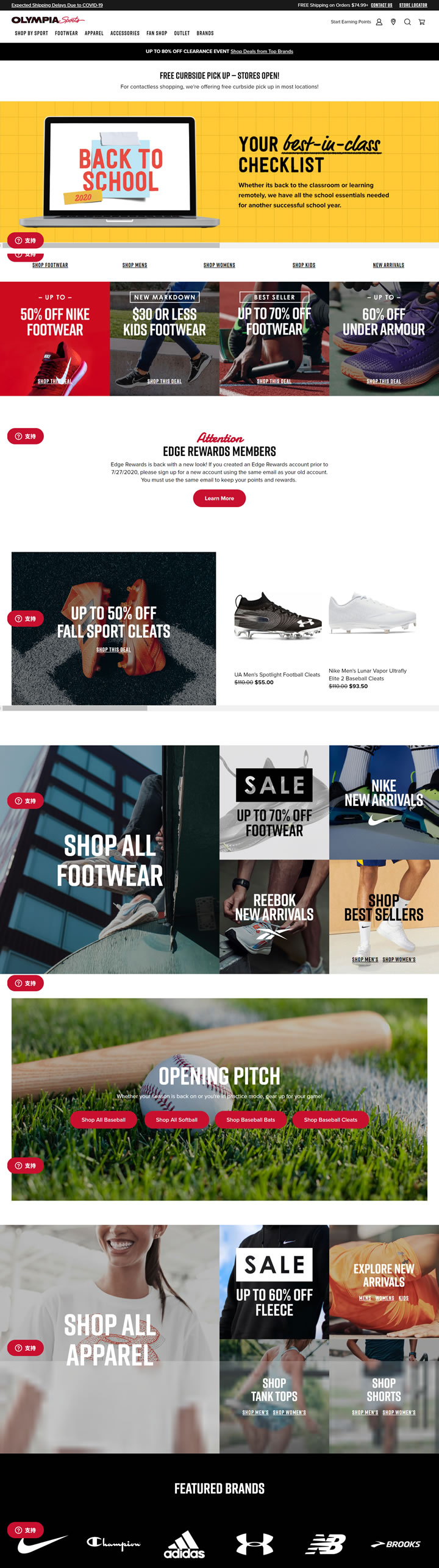Open the shopping cart icon
Screen dimensions: 439x1568
[421, 22]
